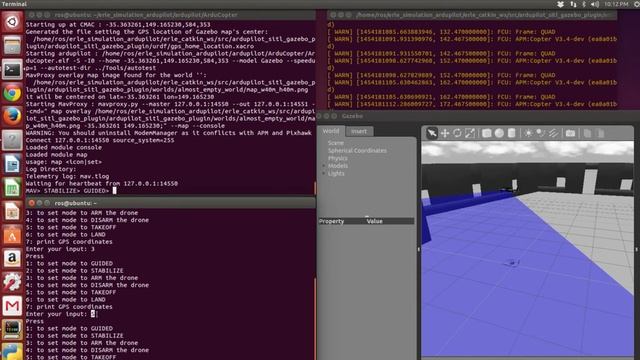The height and width of the screenshot is (360, 640).
Task: Open Dropbox indicator in top panel
Action: (x=560, y=4)
